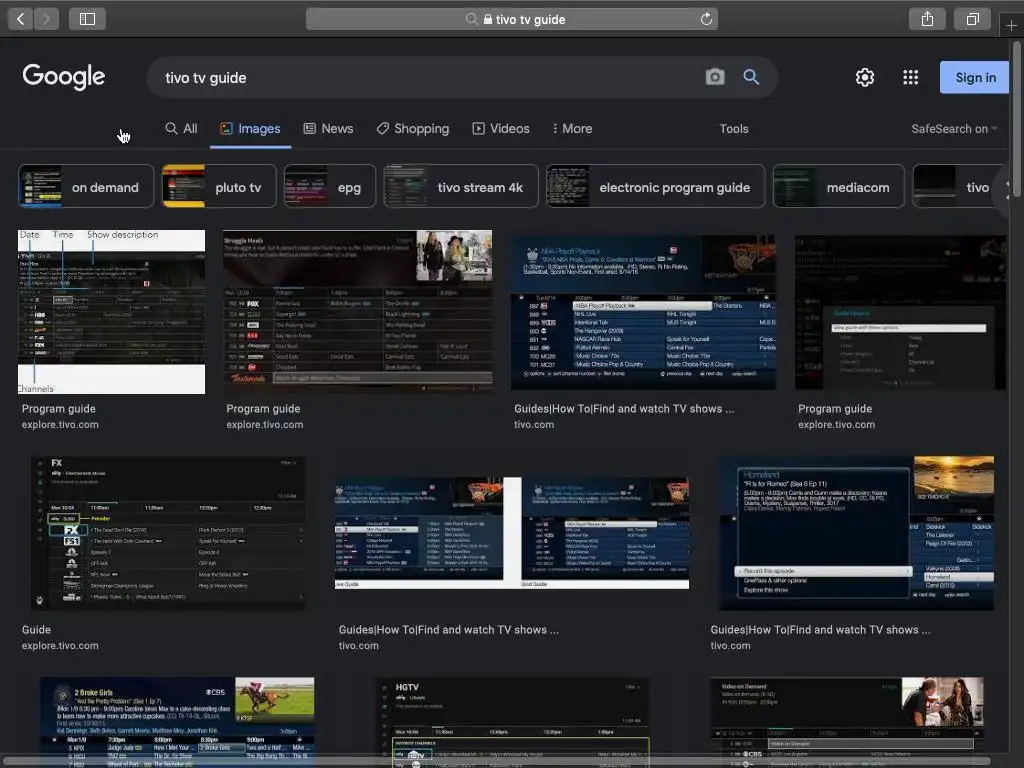1024x768 pixels.
Task: Click the Google logo
Action: point(63,76)
